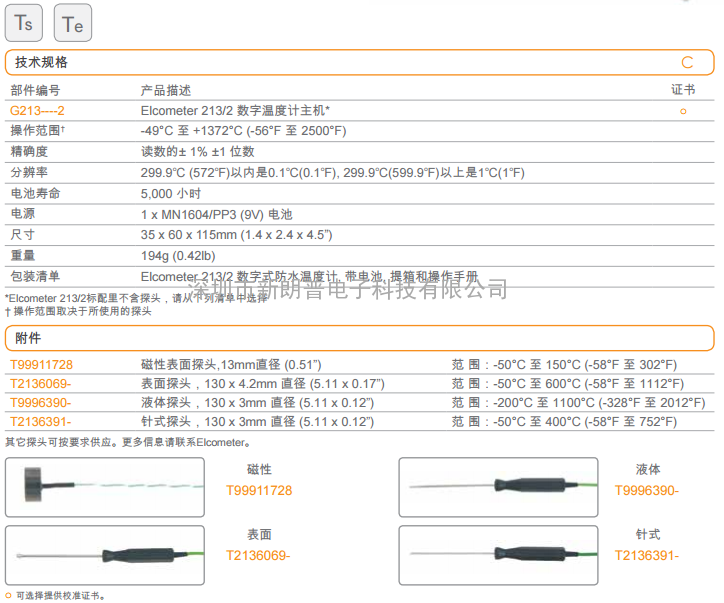Viewport: 724px width, 603px height.
Task: Click the orange circle beside 可选择提供校准证书
Action: point(8,596)
